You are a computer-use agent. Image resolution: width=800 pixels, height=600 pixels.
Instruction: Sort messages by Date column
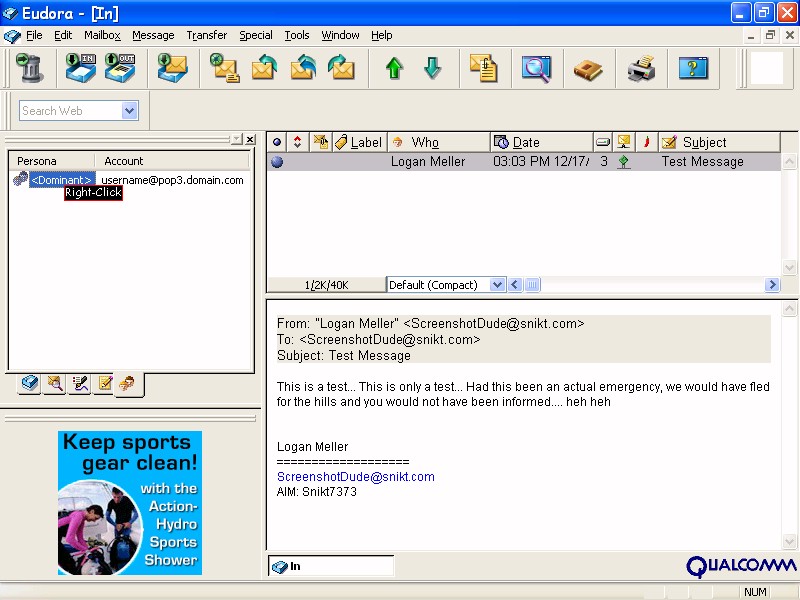click(x=542, y=142)
